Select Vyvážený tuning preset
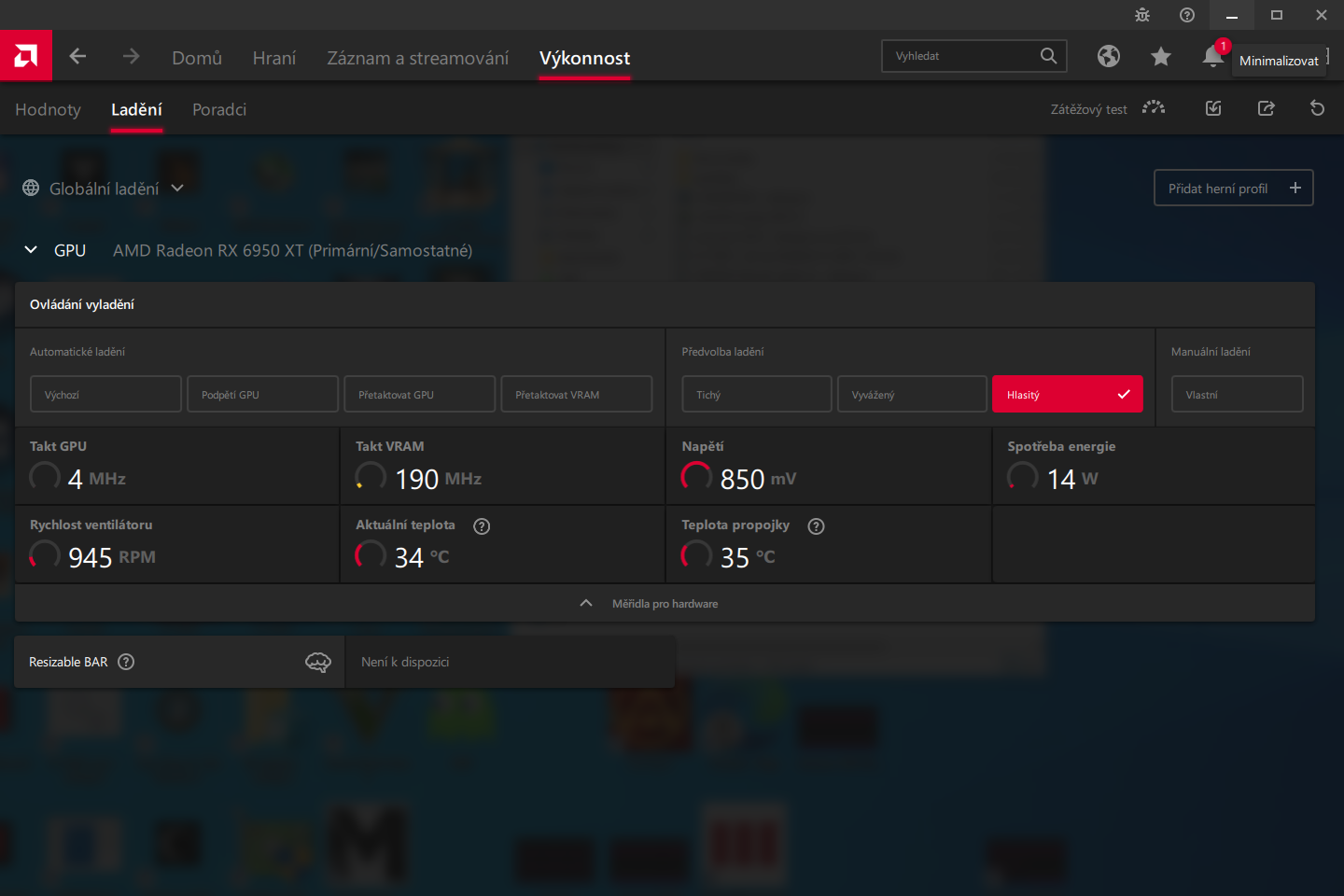This screenshot has height=896, width=1344. [912, 394]
